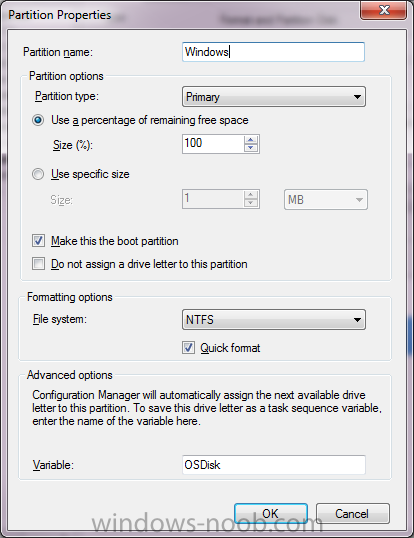Screen dimensions: 414x538
Task: Click the Partition name text field
Action: 273,52
